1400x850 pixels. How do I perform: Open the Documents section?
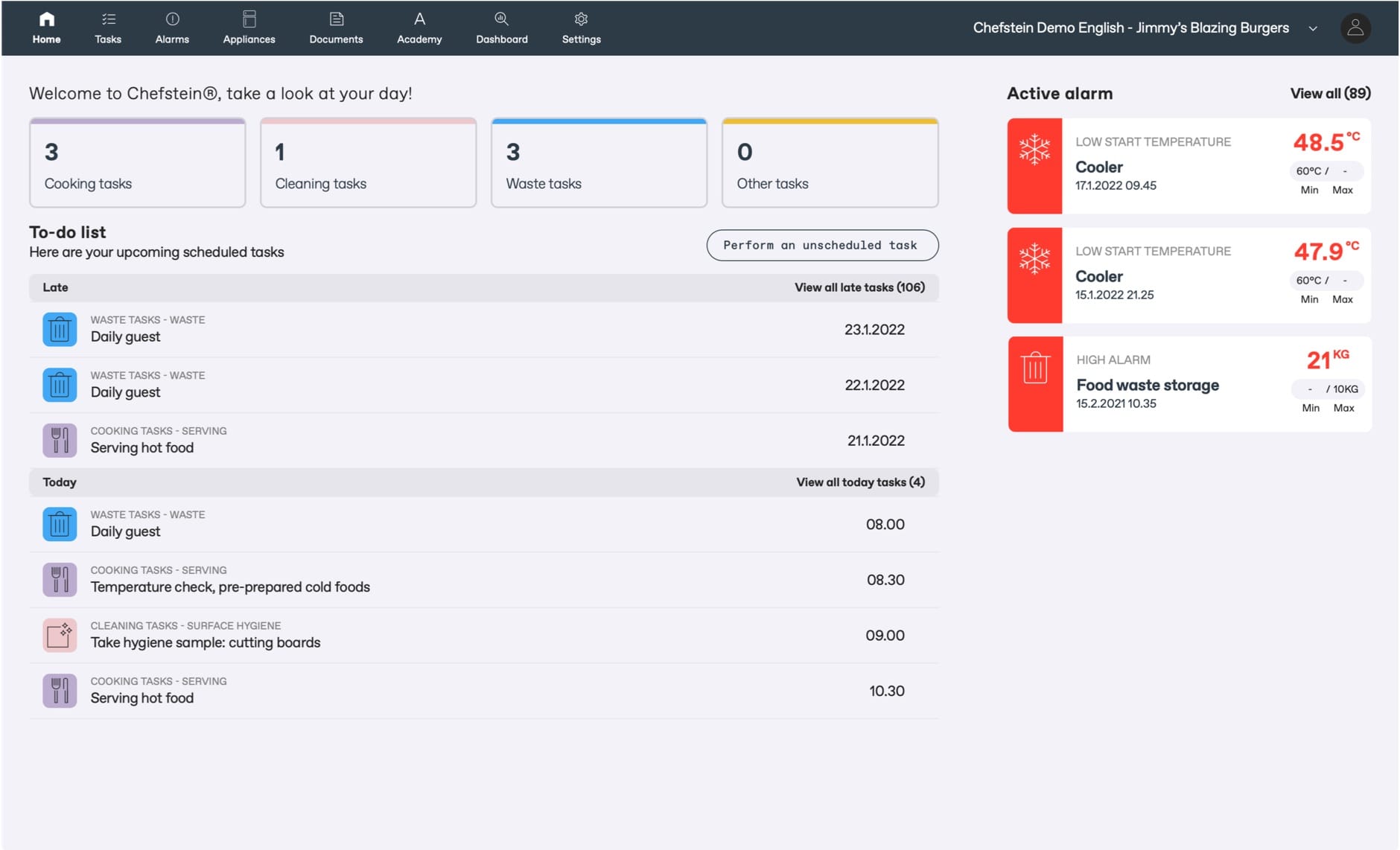click(336, 28)
